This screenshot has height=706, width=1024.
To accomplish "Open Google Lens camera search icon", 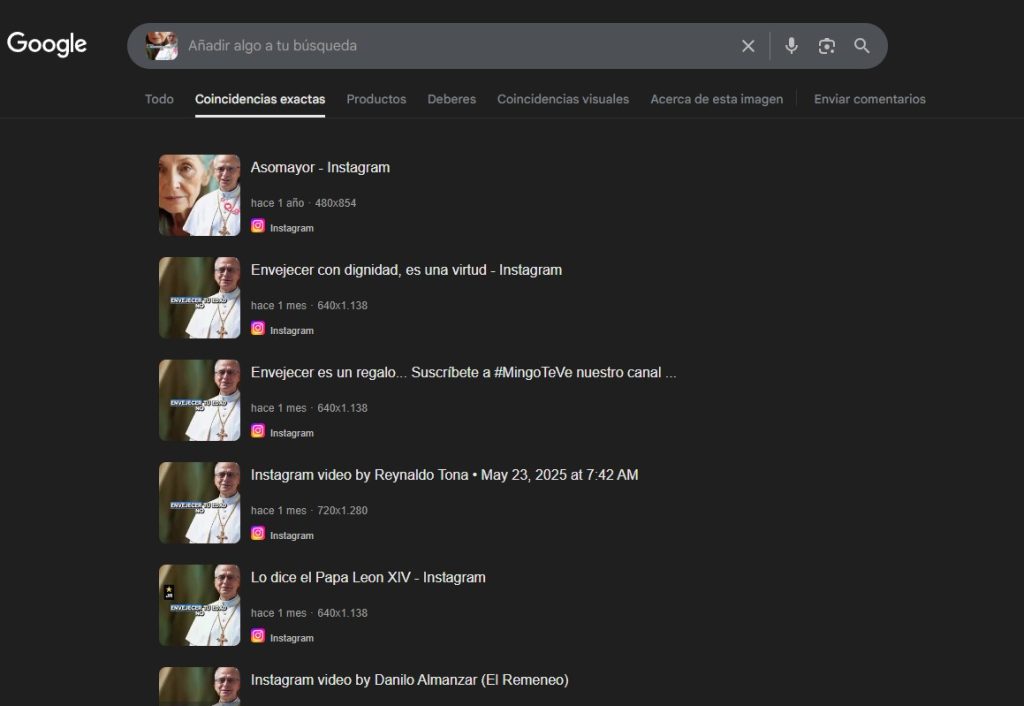I will click(x=826, y=46).
